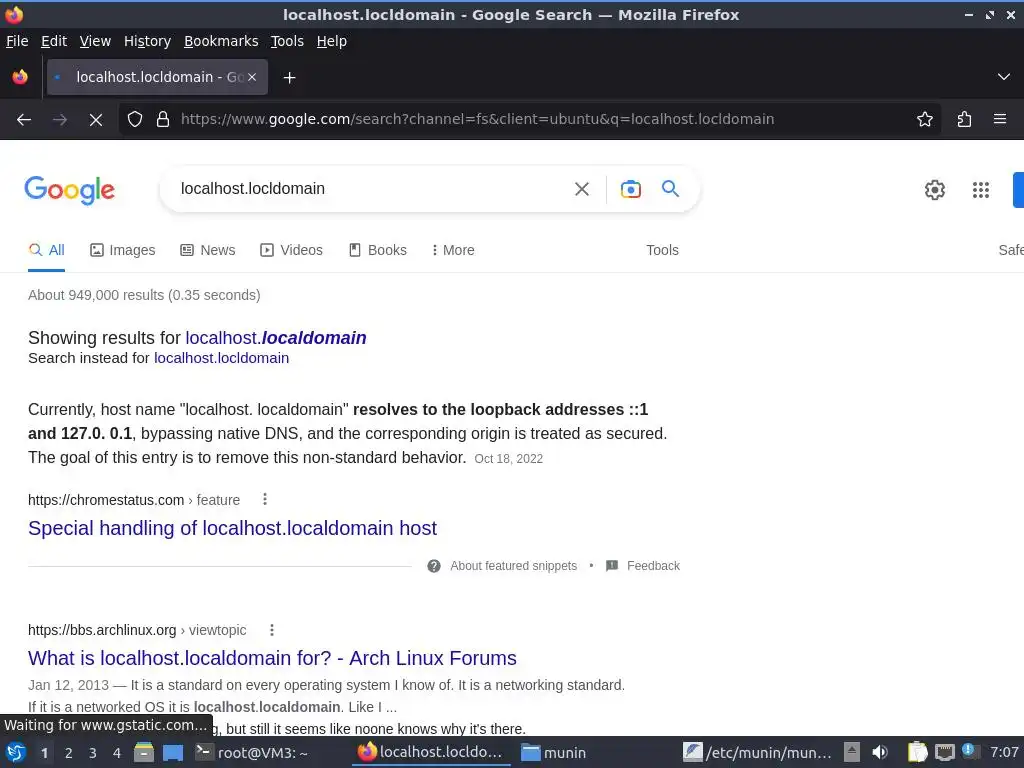1024x768 pixels.
Task: Open About featured snippets help
Action: pyautogui.click(x=502, y=566)
